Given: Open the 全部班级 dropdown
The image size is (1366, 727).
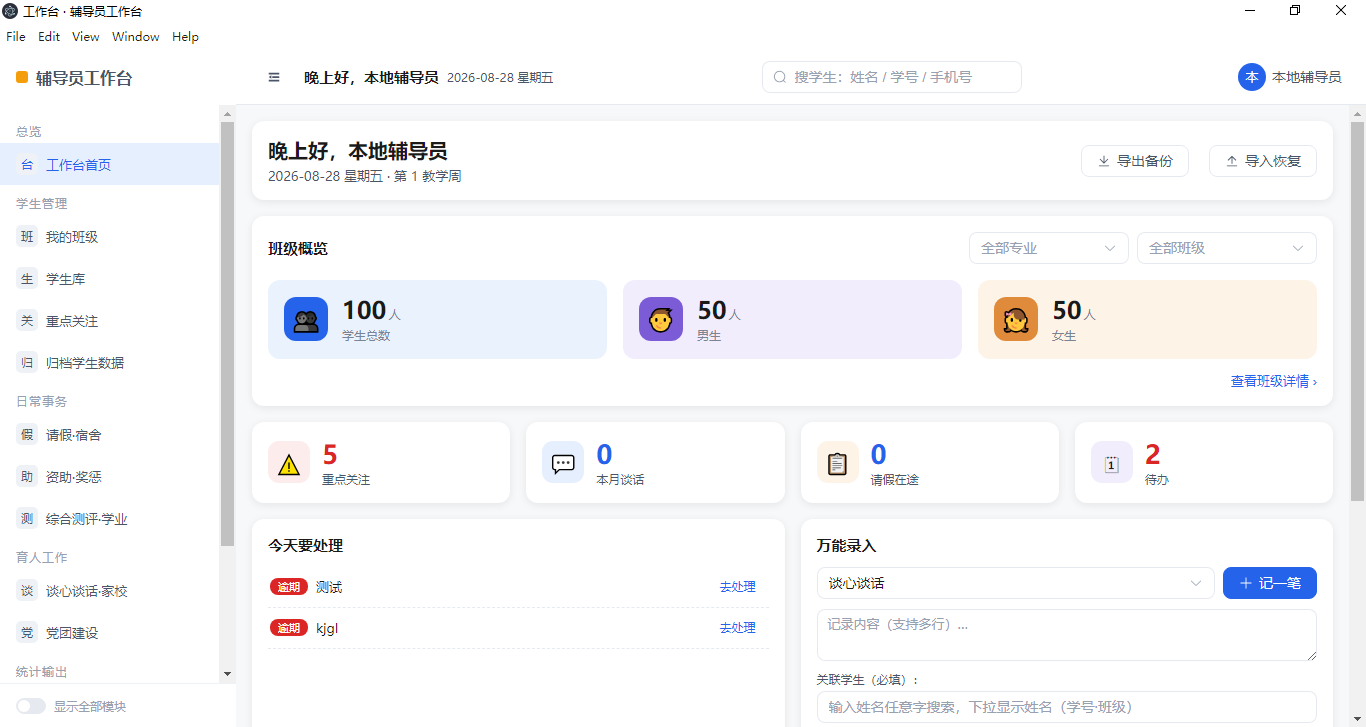Looking at the screenshot, I should pos(1227,248).
